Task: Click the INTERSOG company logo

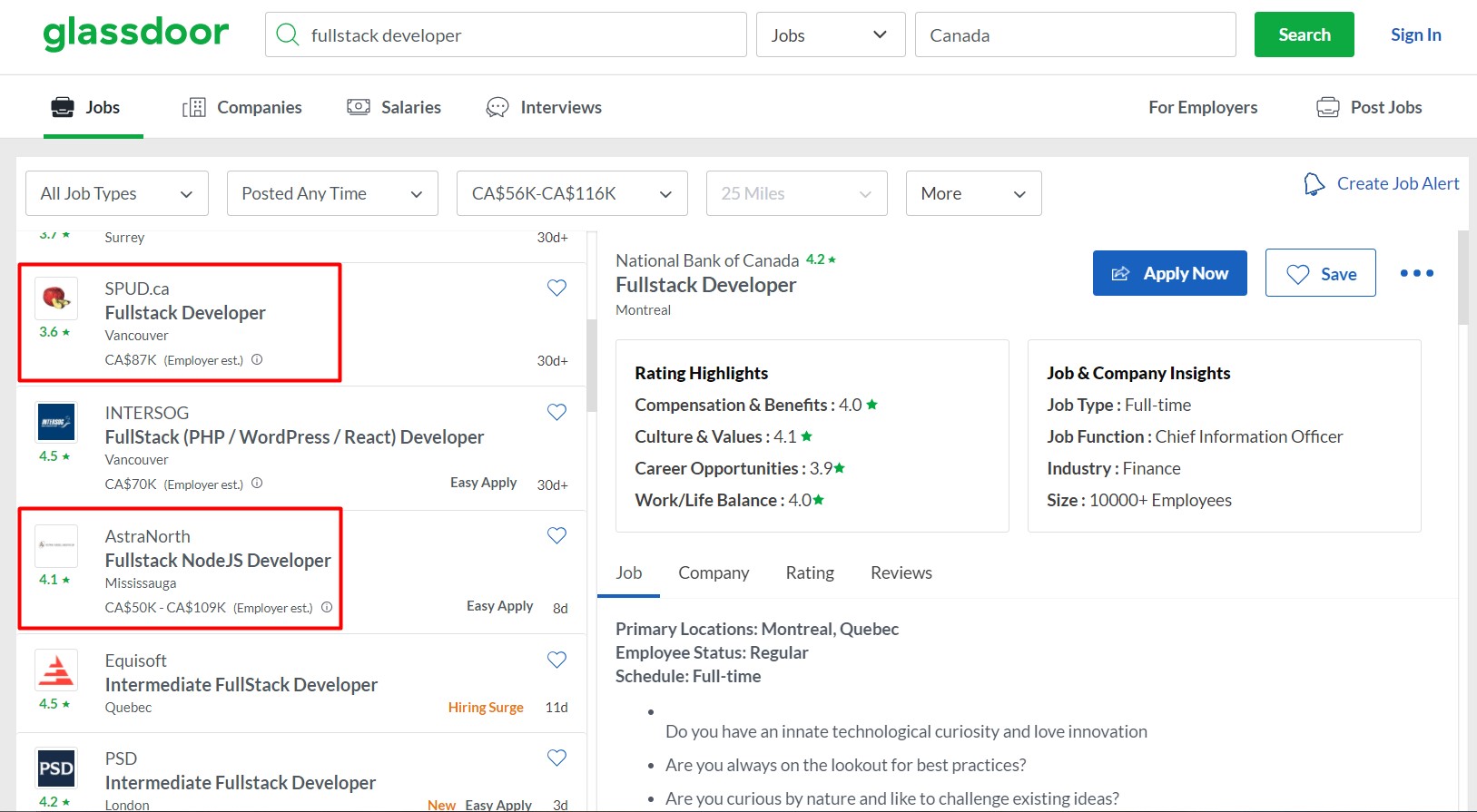Action: click(x=56, y=422)
